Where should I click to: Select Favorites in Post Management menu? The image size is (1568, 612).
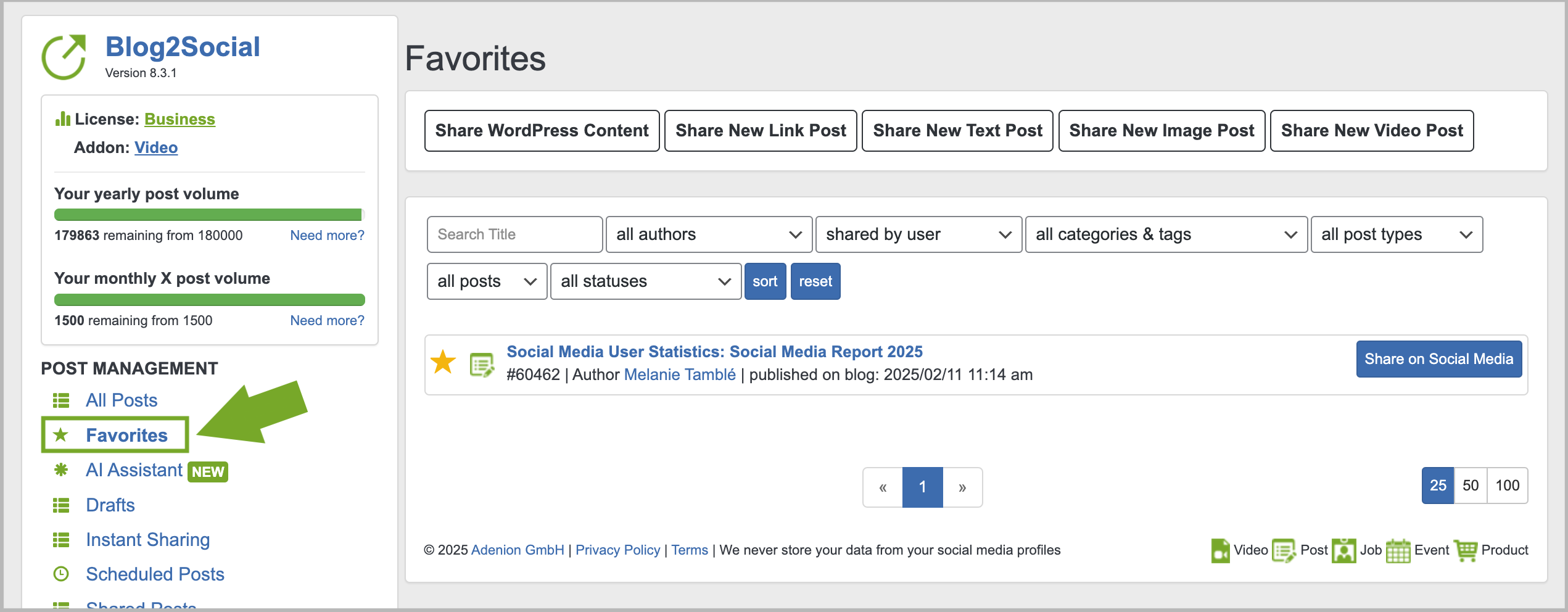(126, 435)
